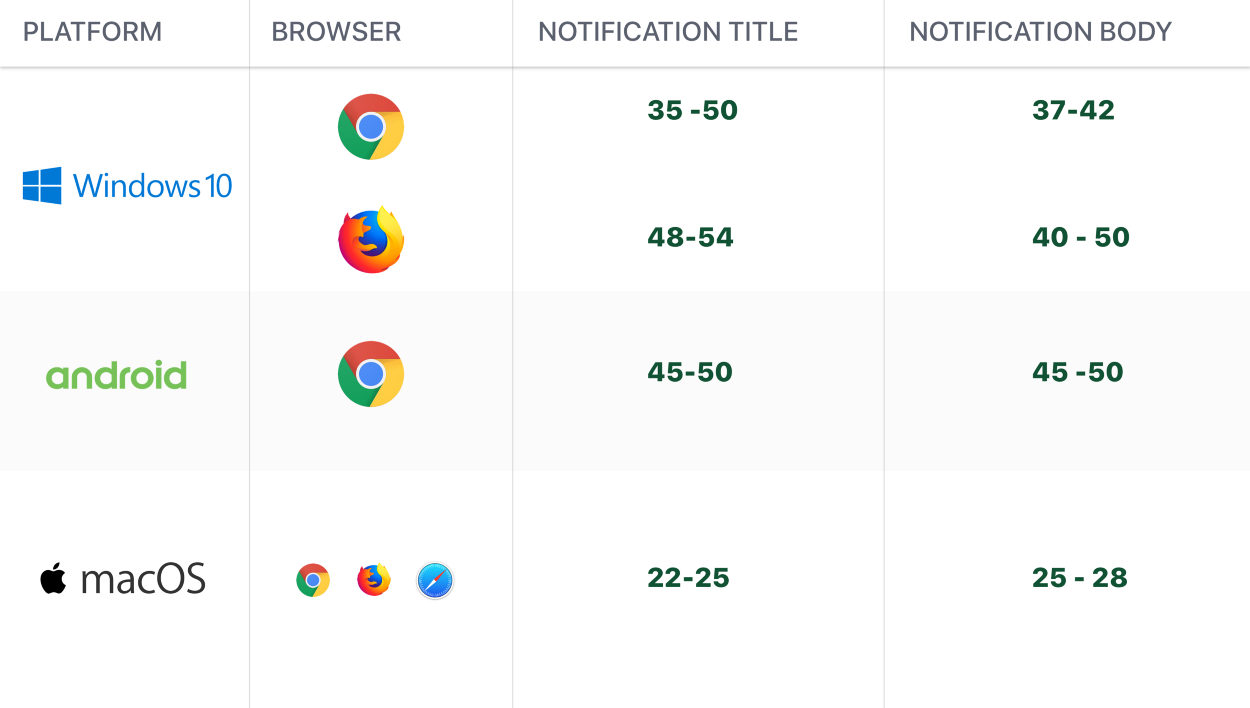Click the 22-25 title value for macOS
Screen dimensions: 1250x708
(x=688, y=578)
